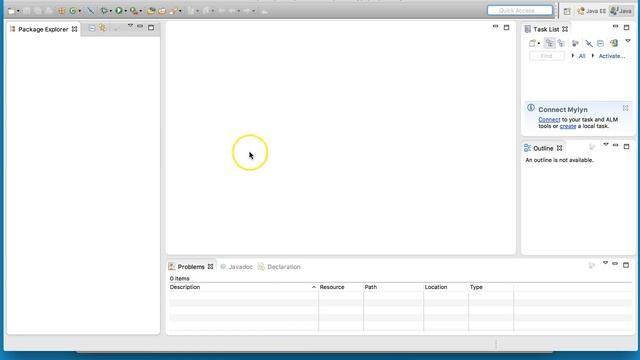
Task: Minimize the Package Explorer panel
Action: coord(140,26)
